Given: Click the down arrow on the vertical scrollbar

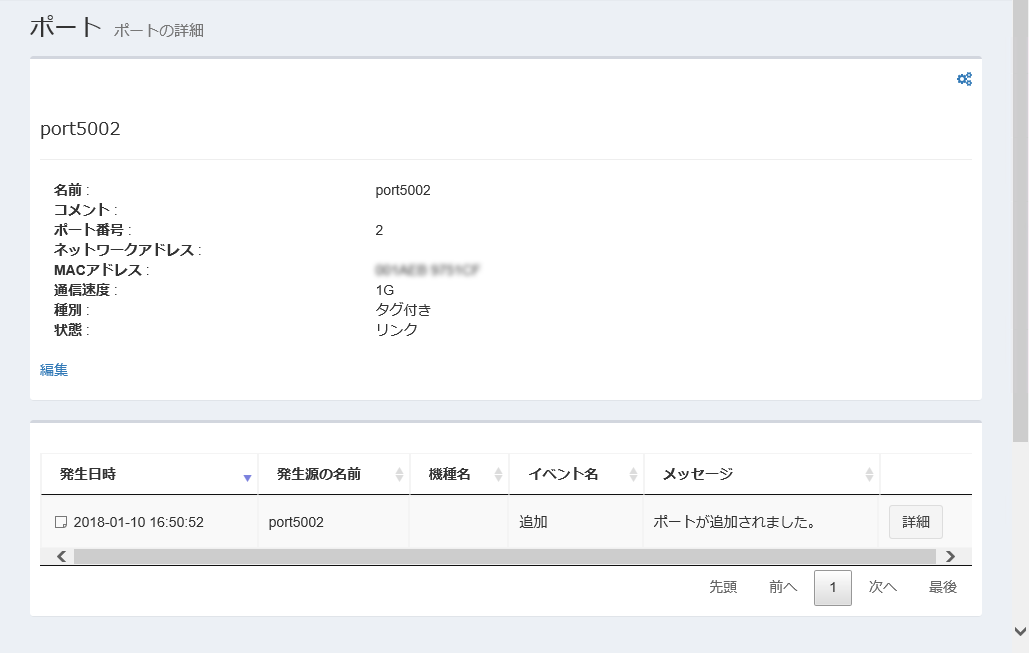Looking at the screenshot, I should coord(1020,631).
